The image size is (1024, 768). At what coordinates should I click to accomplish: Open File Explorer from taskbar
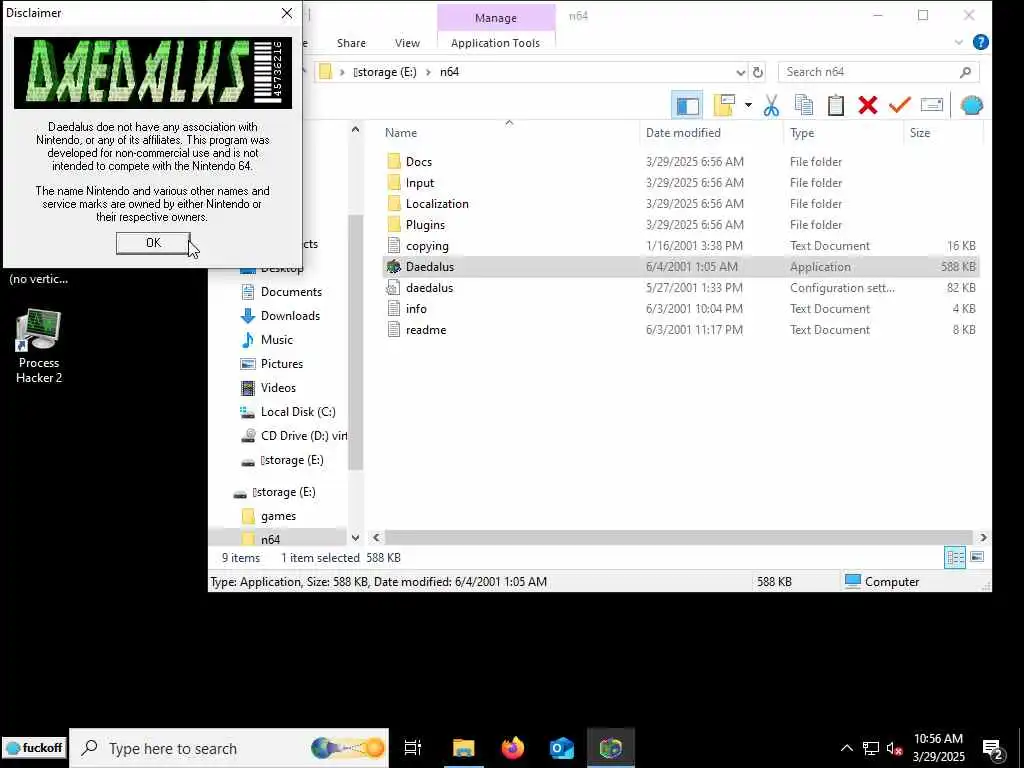(x=464, y=748)
